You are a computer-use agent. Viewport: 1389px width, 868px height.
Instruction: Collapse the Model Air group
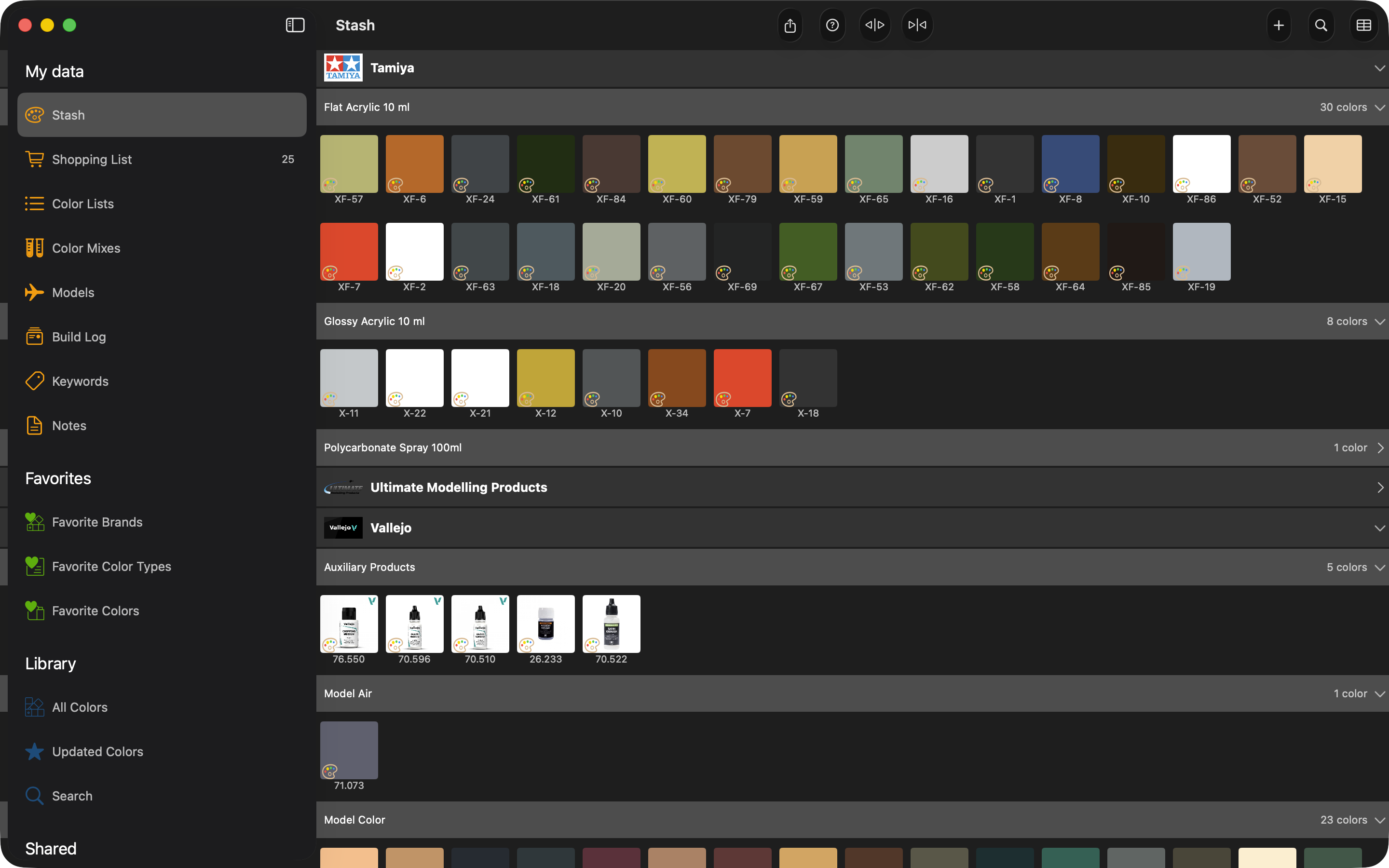coord(1380,693)
